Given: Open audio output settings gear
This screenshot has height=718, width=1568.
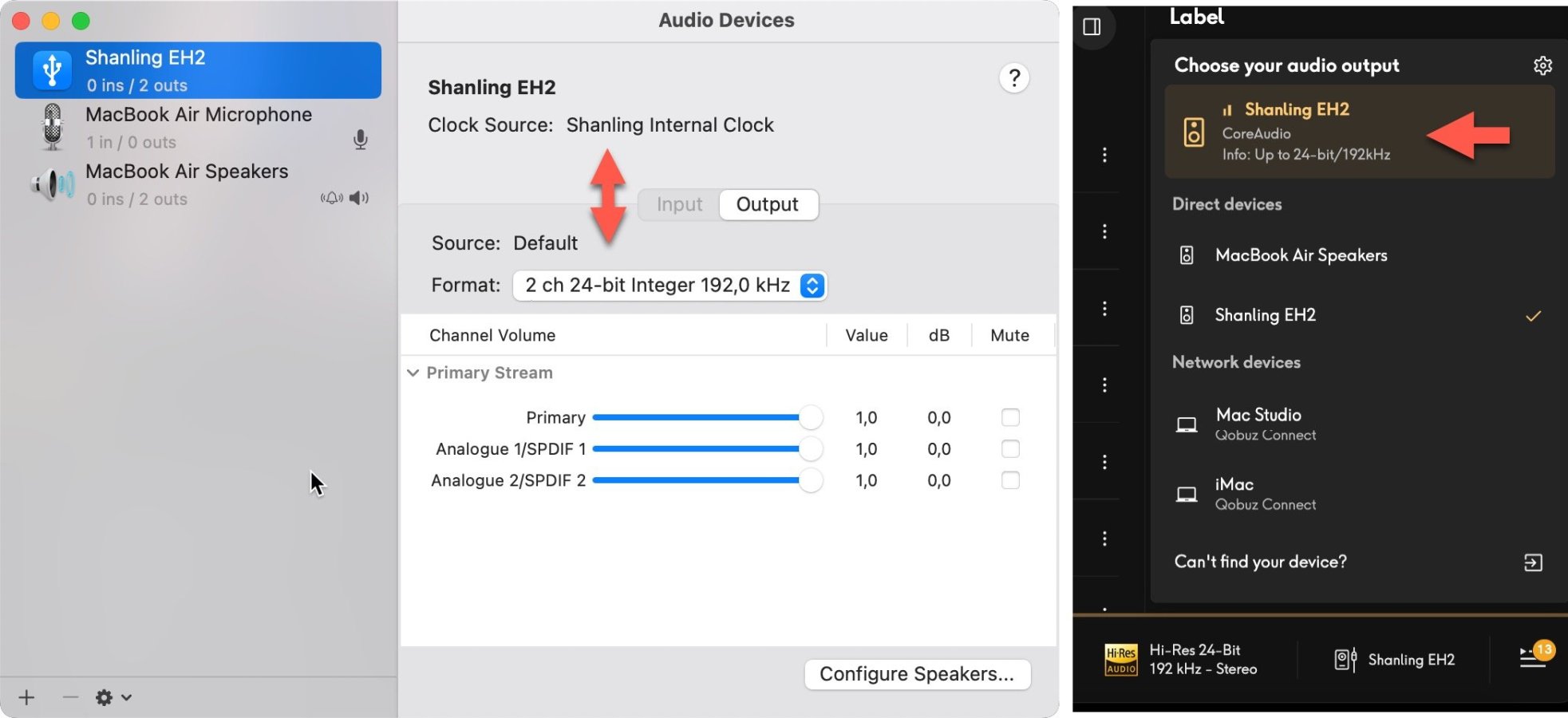Looking at the screenshot, I should coord(1542,65).
